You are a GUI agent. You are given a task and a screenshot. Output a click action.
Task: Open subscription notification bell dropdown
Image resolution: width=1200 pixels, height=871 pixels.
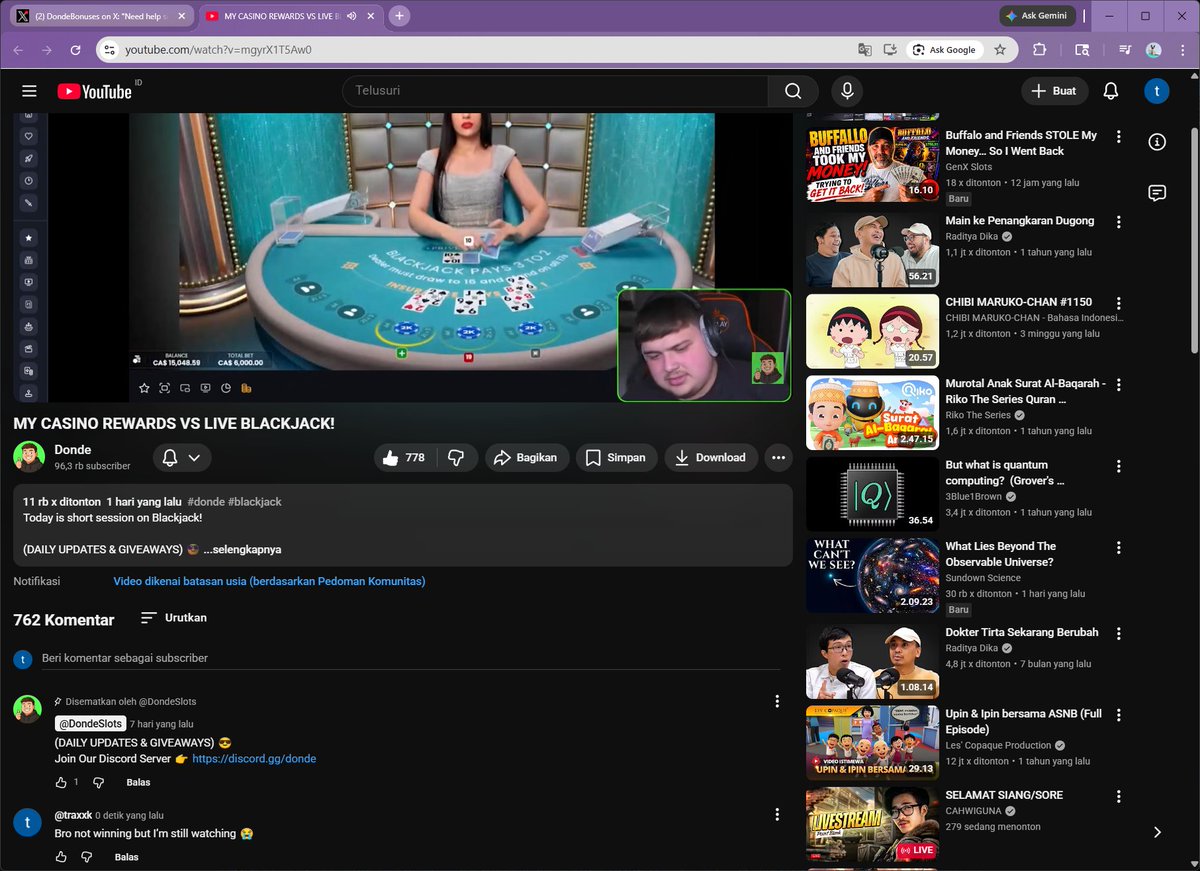[182, 458]
